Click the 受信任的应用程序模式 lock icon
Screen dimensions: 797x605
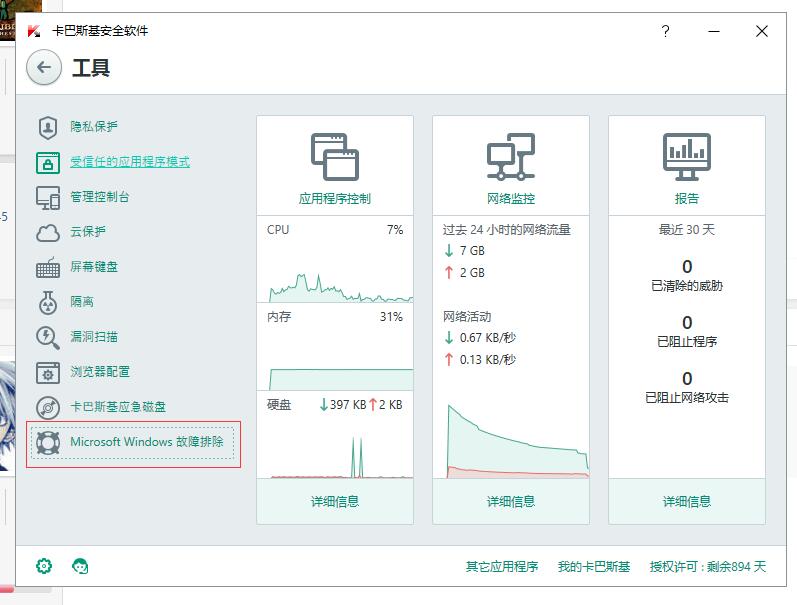[48, 163]
